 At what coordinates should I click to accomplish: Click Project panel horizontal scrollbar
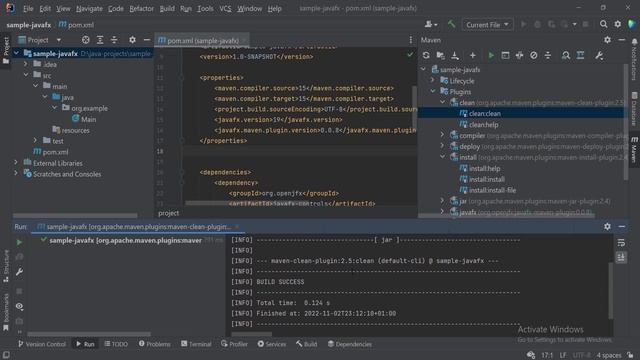[75, 216]
